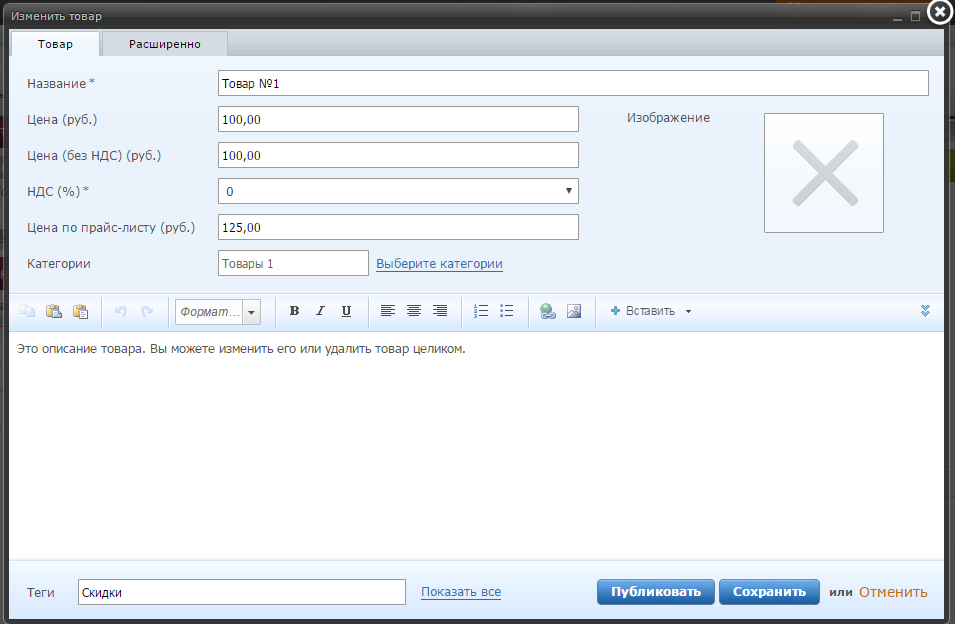Maximize the Изменить товар dialog
Image resolution: width=955 pixels, height=624 pixels.
click(x=915, y=16)
